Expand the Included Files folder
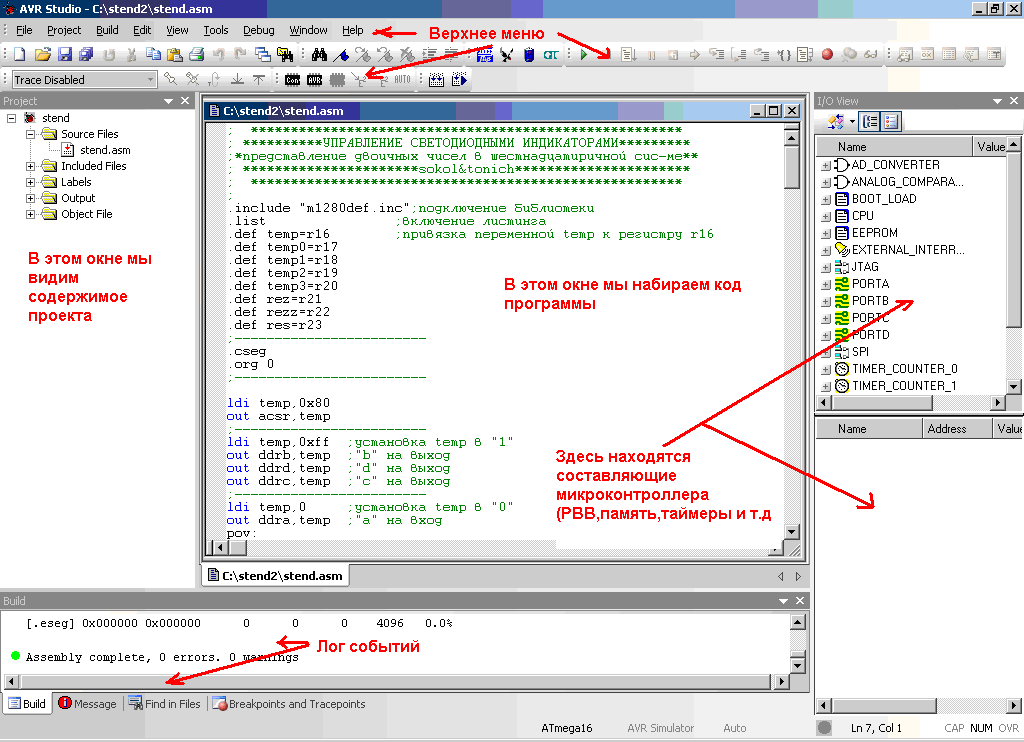 point(30,167)
